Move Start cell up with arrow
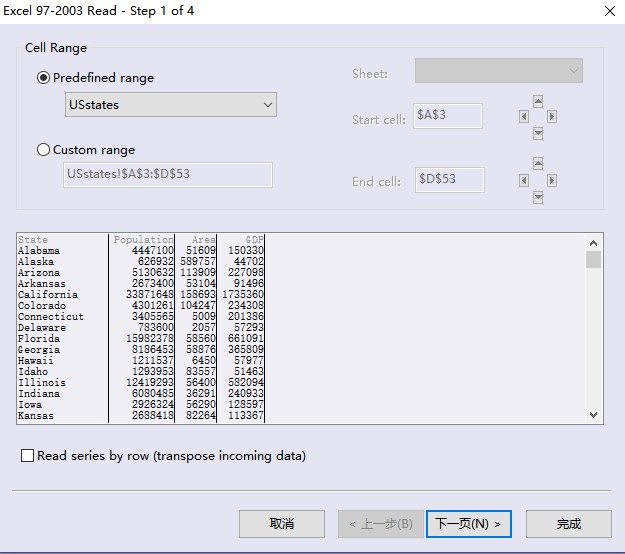Viewport: 625px width, 554px height. [x=538, y=101]
